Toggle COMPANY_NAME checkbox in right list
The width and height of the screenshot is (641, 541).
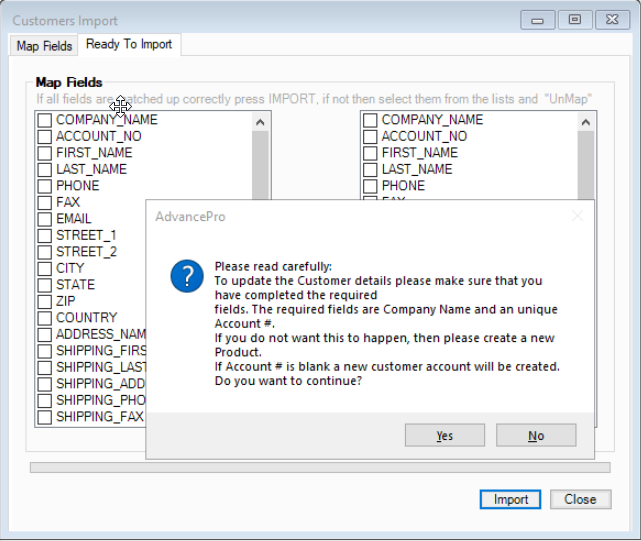point(370,120)
